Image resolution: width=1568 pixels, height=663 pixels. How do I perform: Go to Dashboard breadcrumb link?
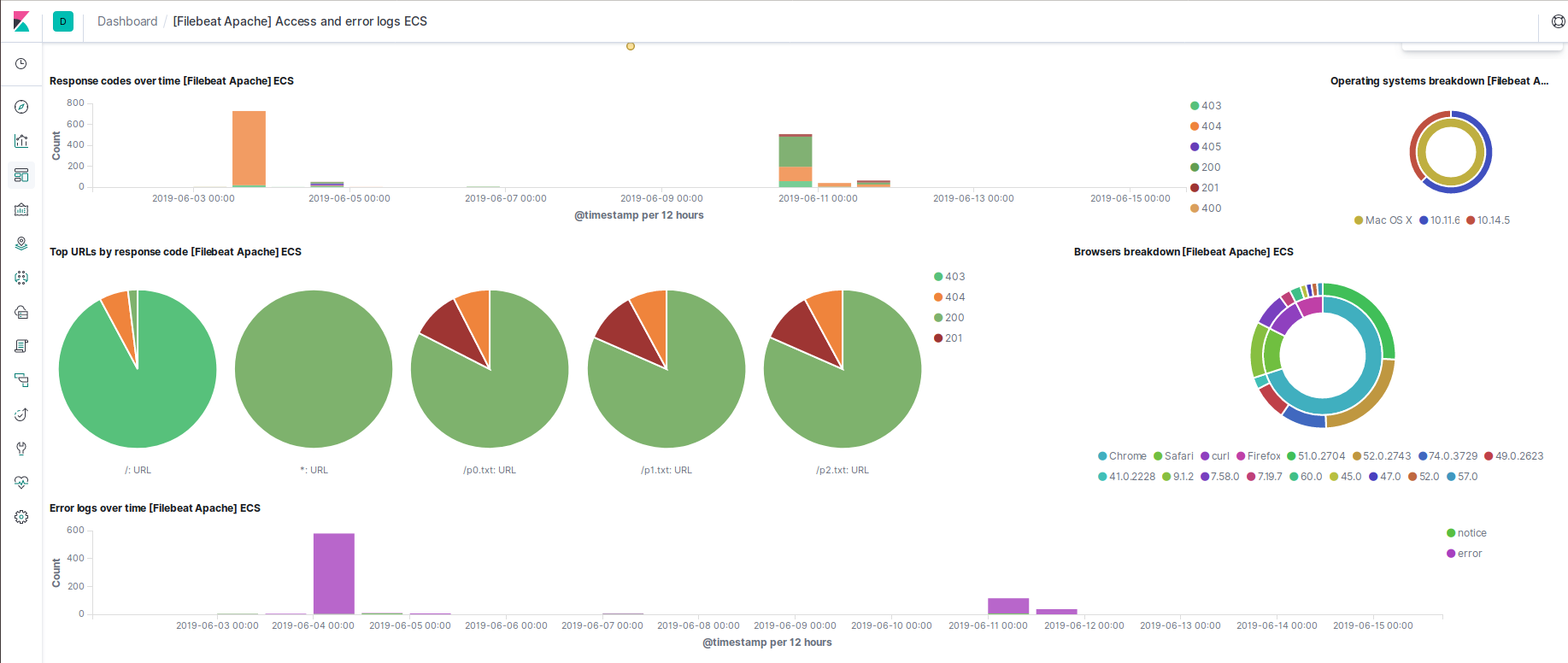click(x=127, y=21)
